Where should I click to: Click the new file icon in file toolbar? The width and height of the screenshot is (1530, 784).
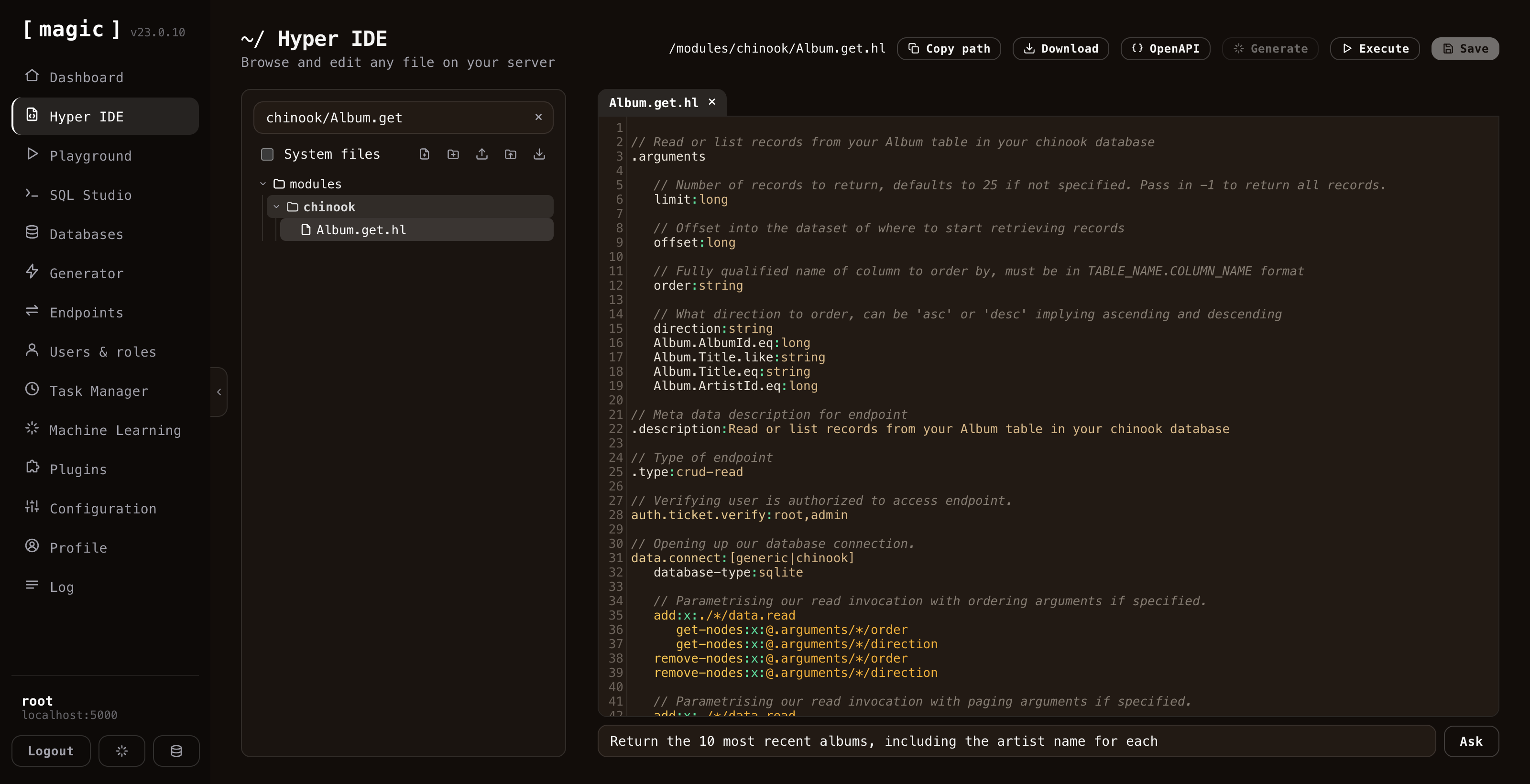tap(425, 154)
